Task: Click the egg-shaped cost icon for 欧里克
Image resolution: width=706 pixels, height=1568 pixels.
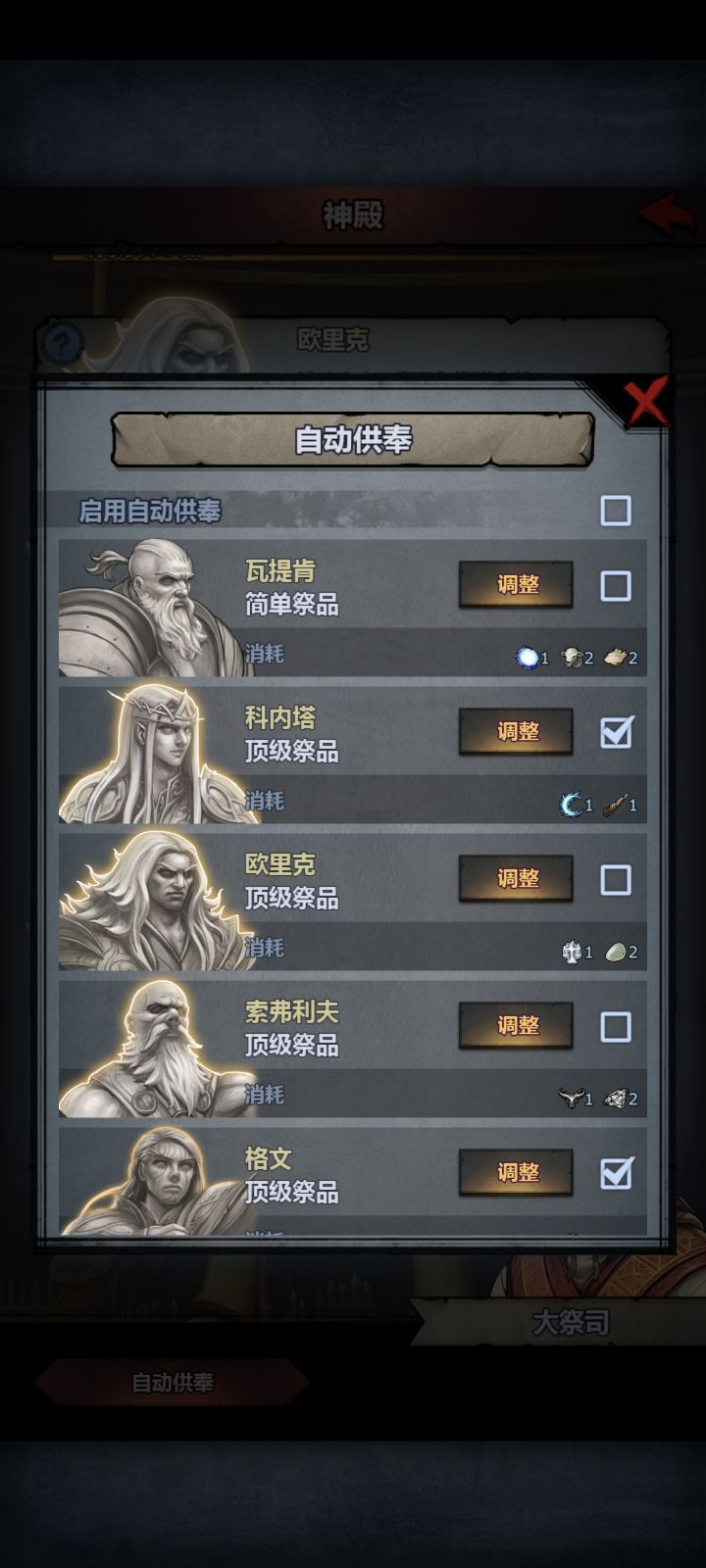Action: (x=616, y=952)
